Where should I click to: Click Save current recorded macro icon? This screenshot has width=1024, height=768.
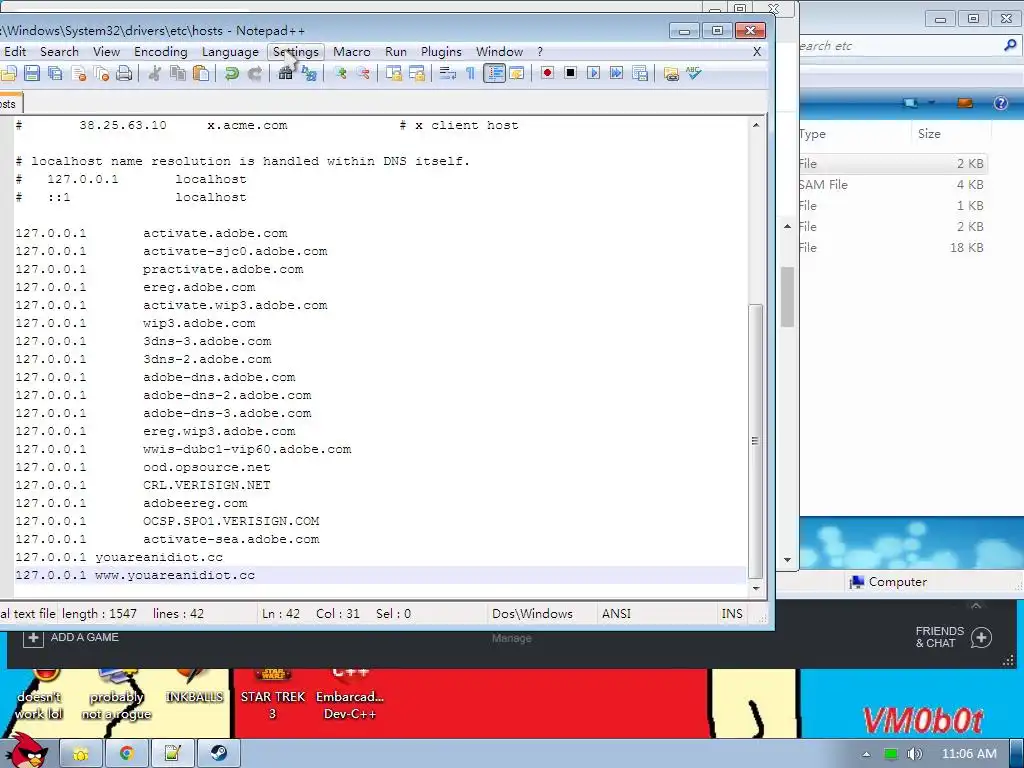pyautogui.click(x=640, y=73)
